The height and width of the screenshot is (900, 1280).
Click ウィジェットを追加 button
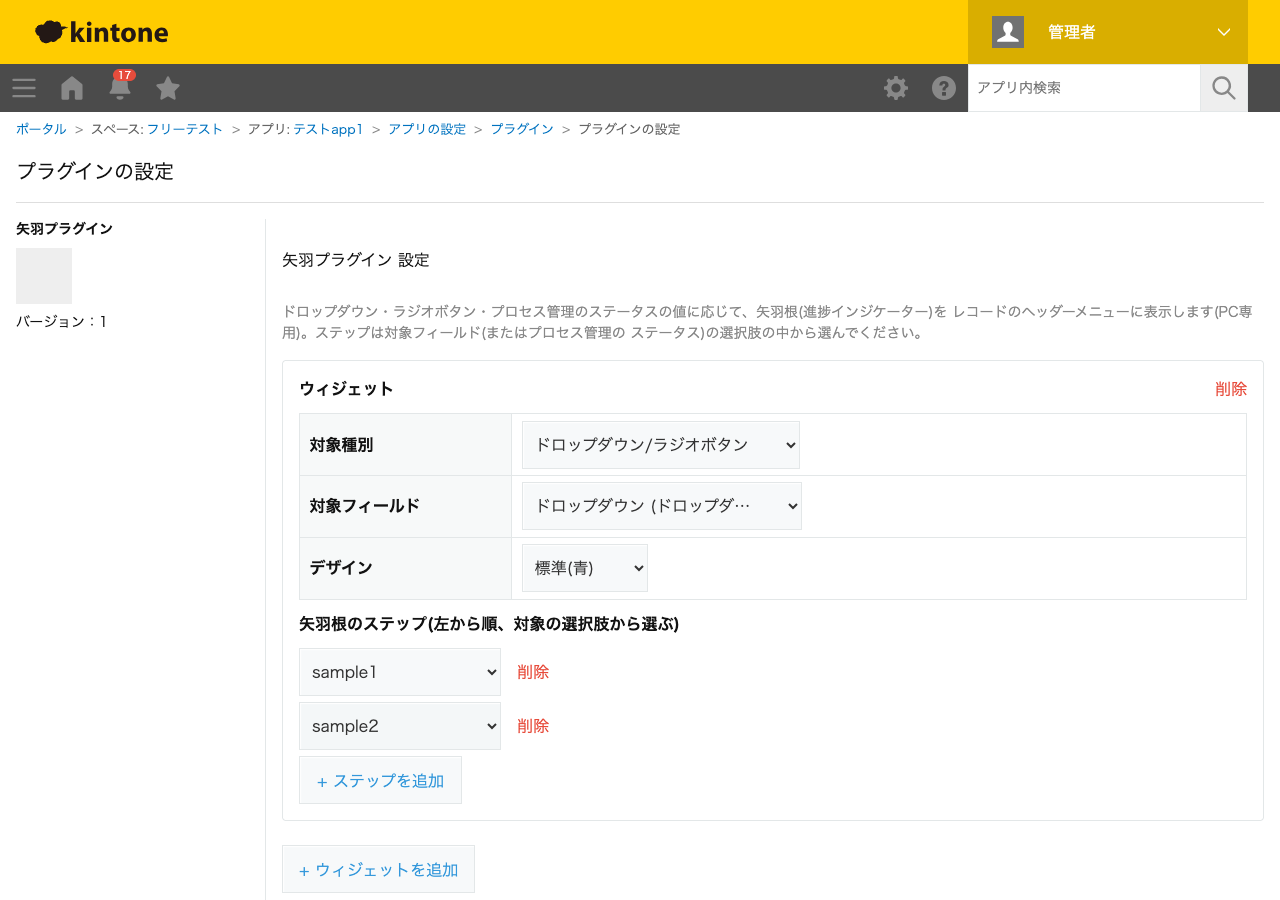click(378, 869)
